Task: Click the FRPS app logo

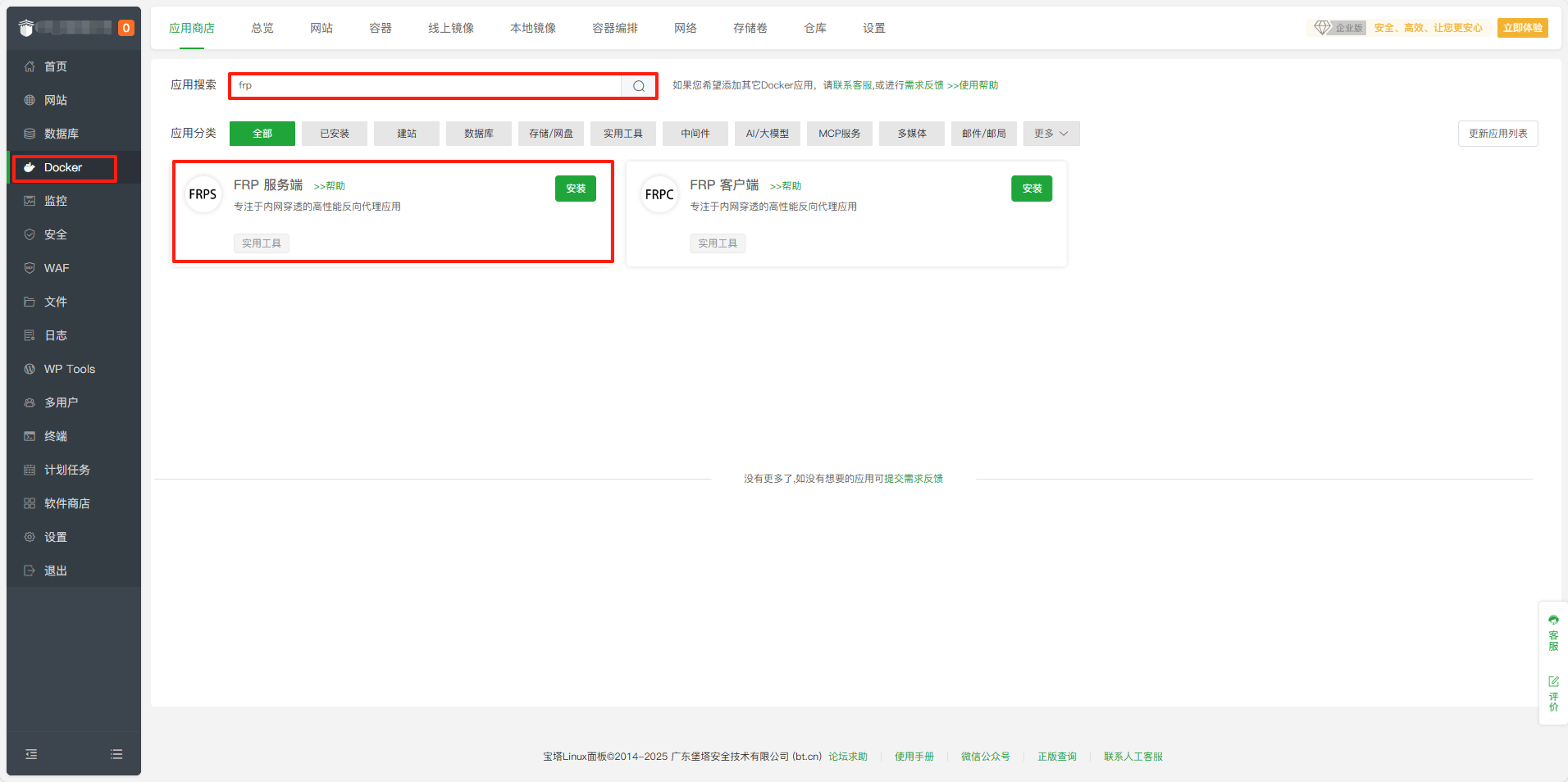Action: 203,194
